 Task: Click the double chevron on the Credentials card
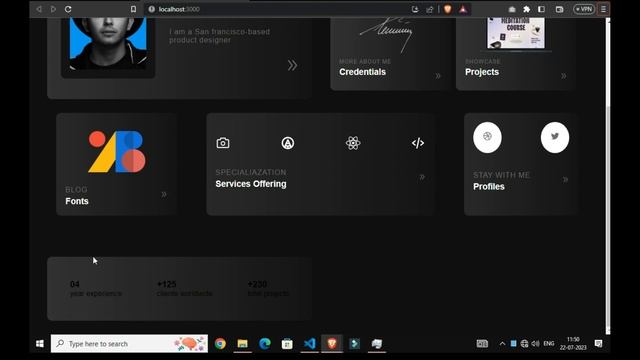pos(438,76)
